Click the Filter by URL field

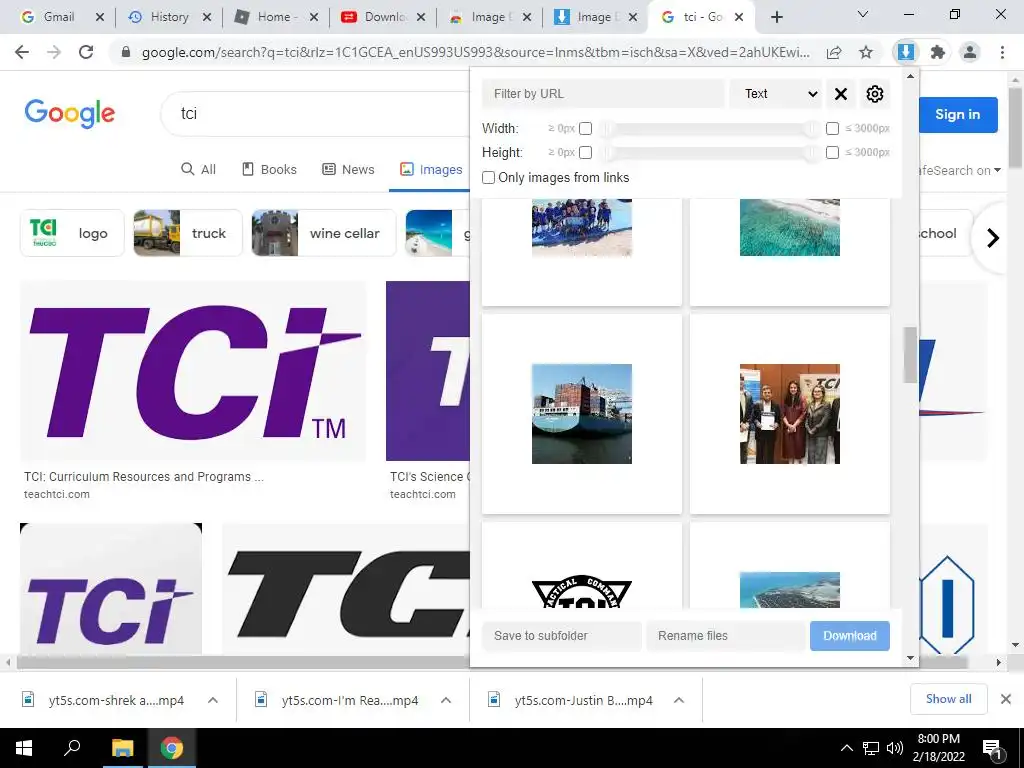pos(603,94)
